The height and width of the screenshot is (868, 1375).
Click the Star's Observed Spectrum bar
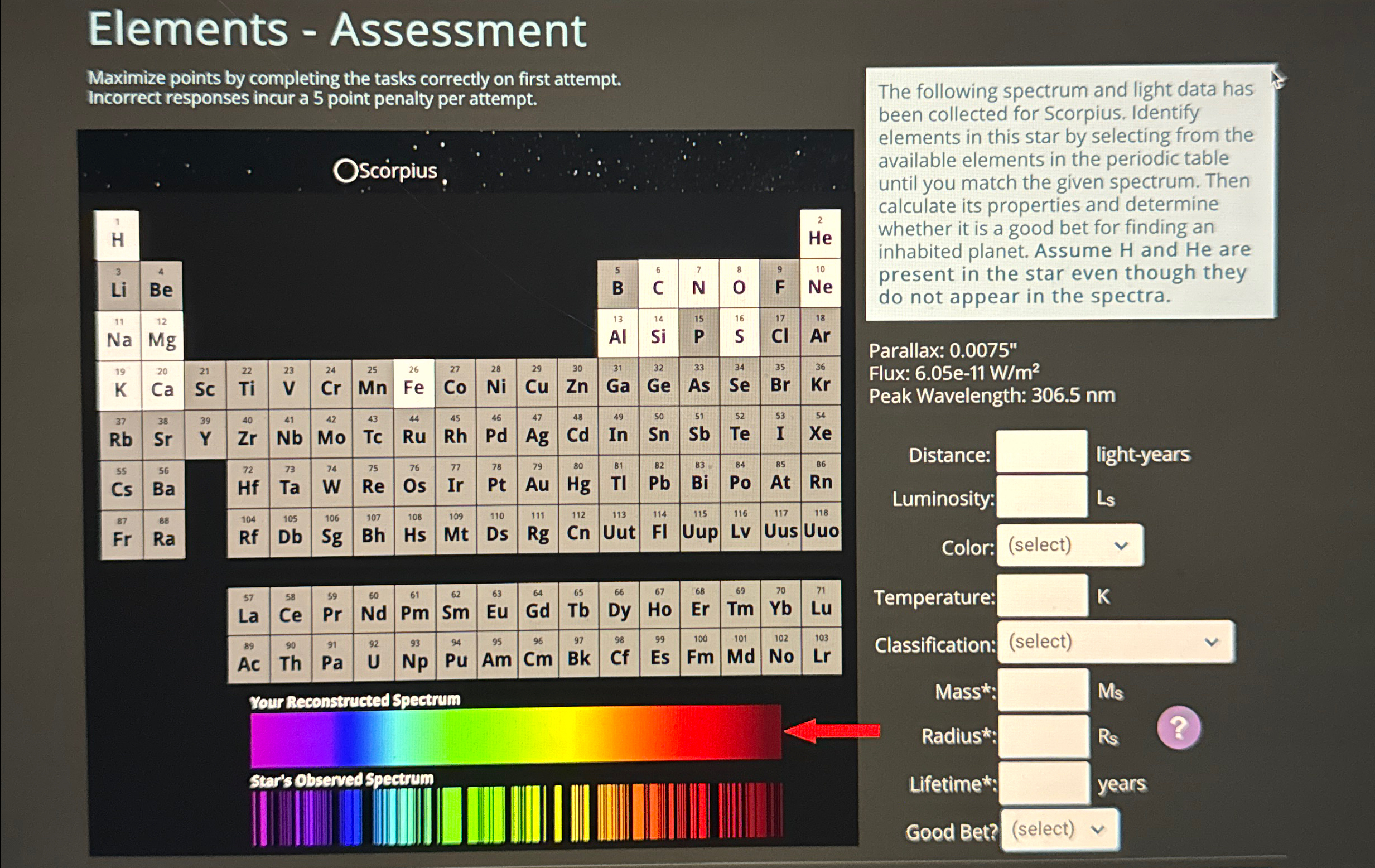[x=517, y=815]
